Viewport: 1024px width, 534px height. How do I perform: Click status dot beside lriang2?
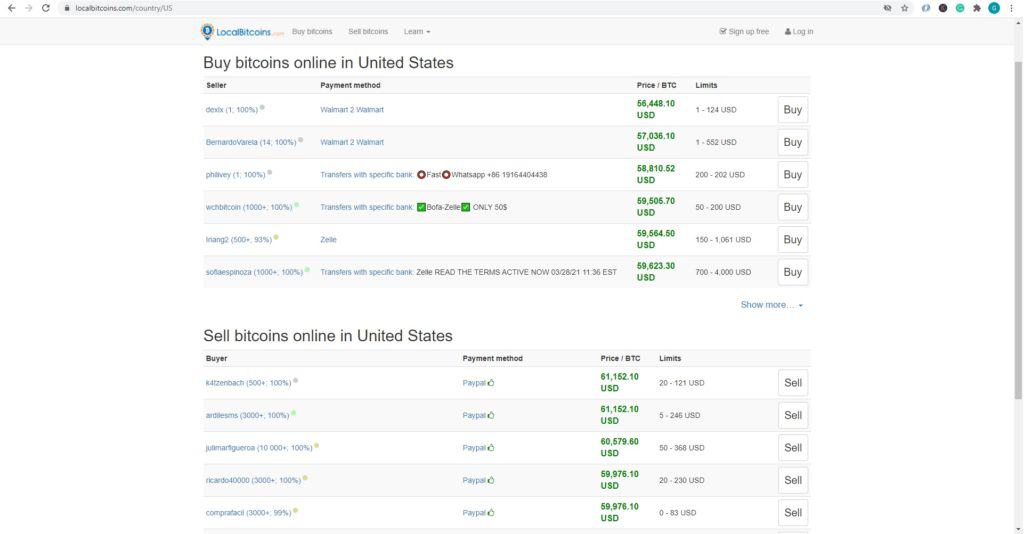[x=276, y=238]
